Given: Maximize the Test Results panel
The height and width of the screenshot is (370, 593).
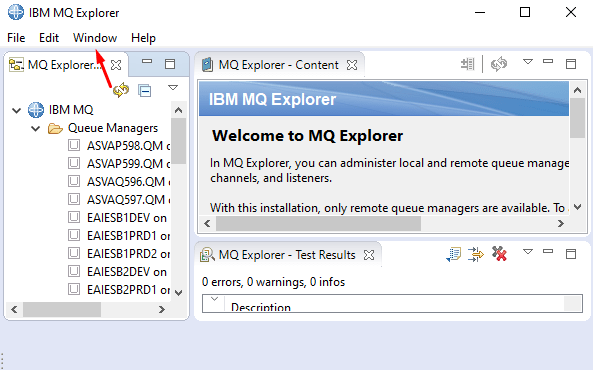Looking at the screenshot, I should tap(571, 253).
